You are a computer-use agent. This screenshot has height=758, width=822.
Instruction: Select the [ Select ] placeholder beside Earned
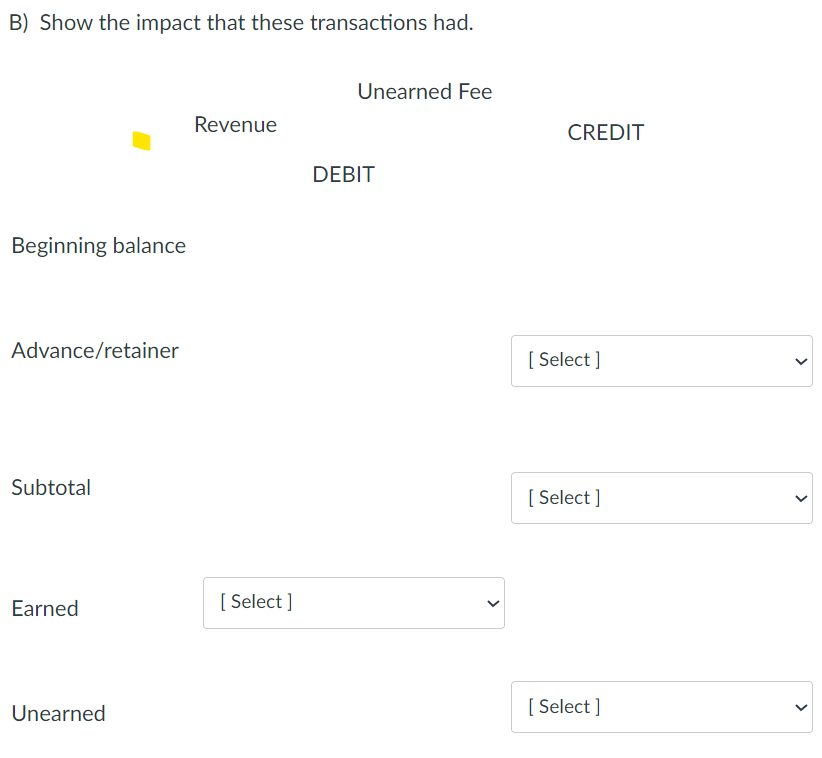coord(255,601)
